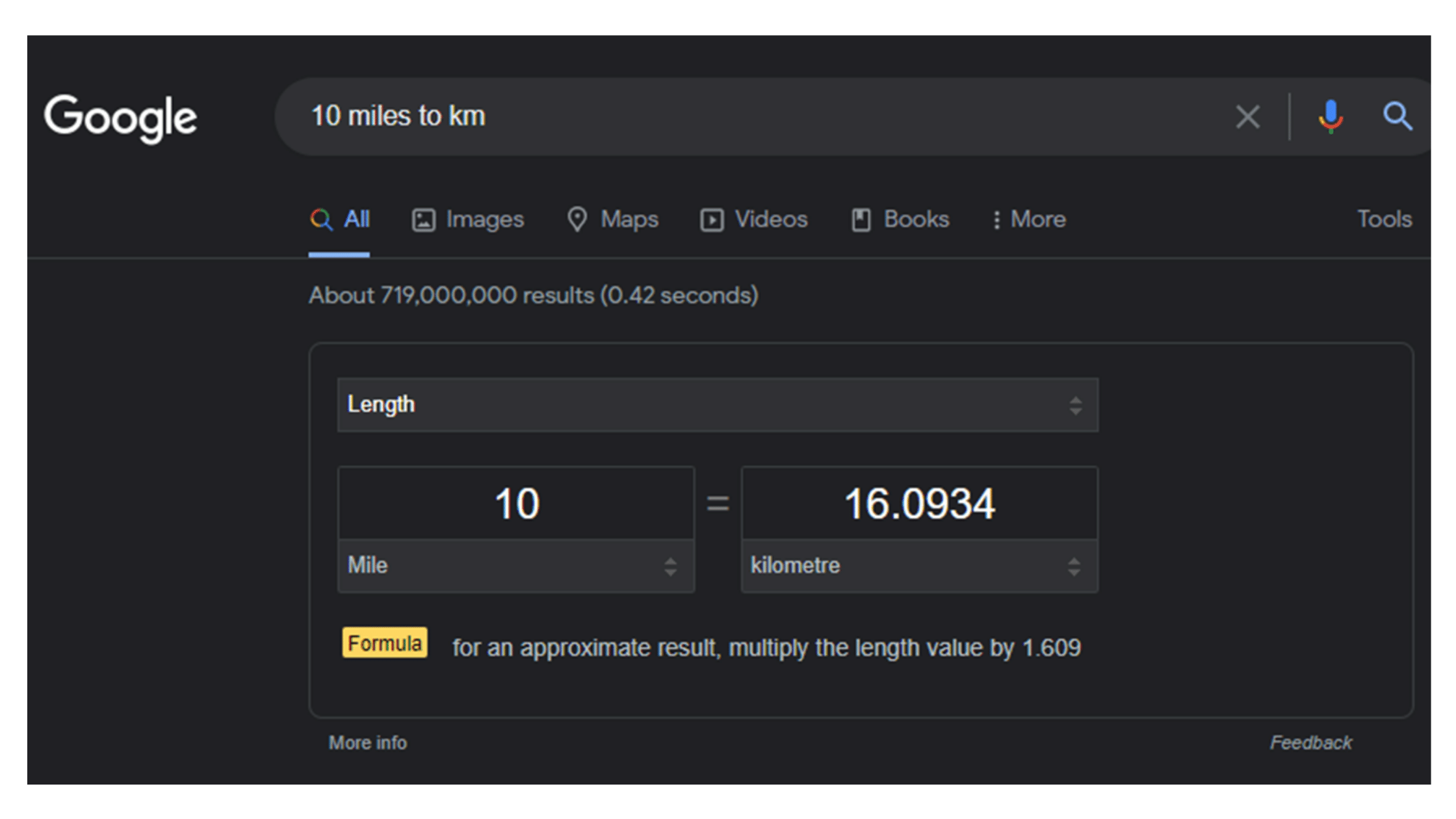Open the kilometre unit dropdown

pos(919,565)
